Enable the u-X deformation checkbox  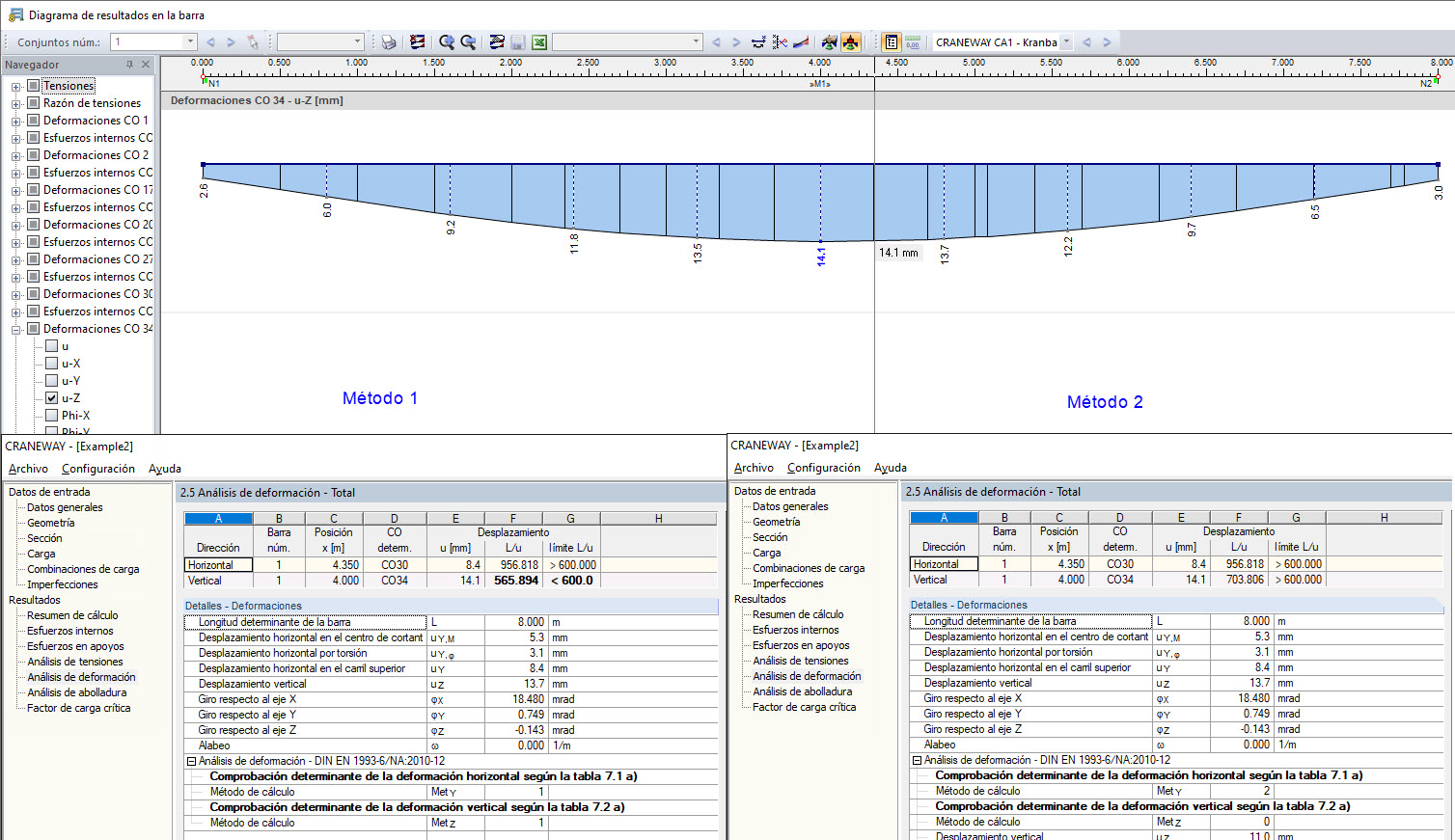click(52, 364)
